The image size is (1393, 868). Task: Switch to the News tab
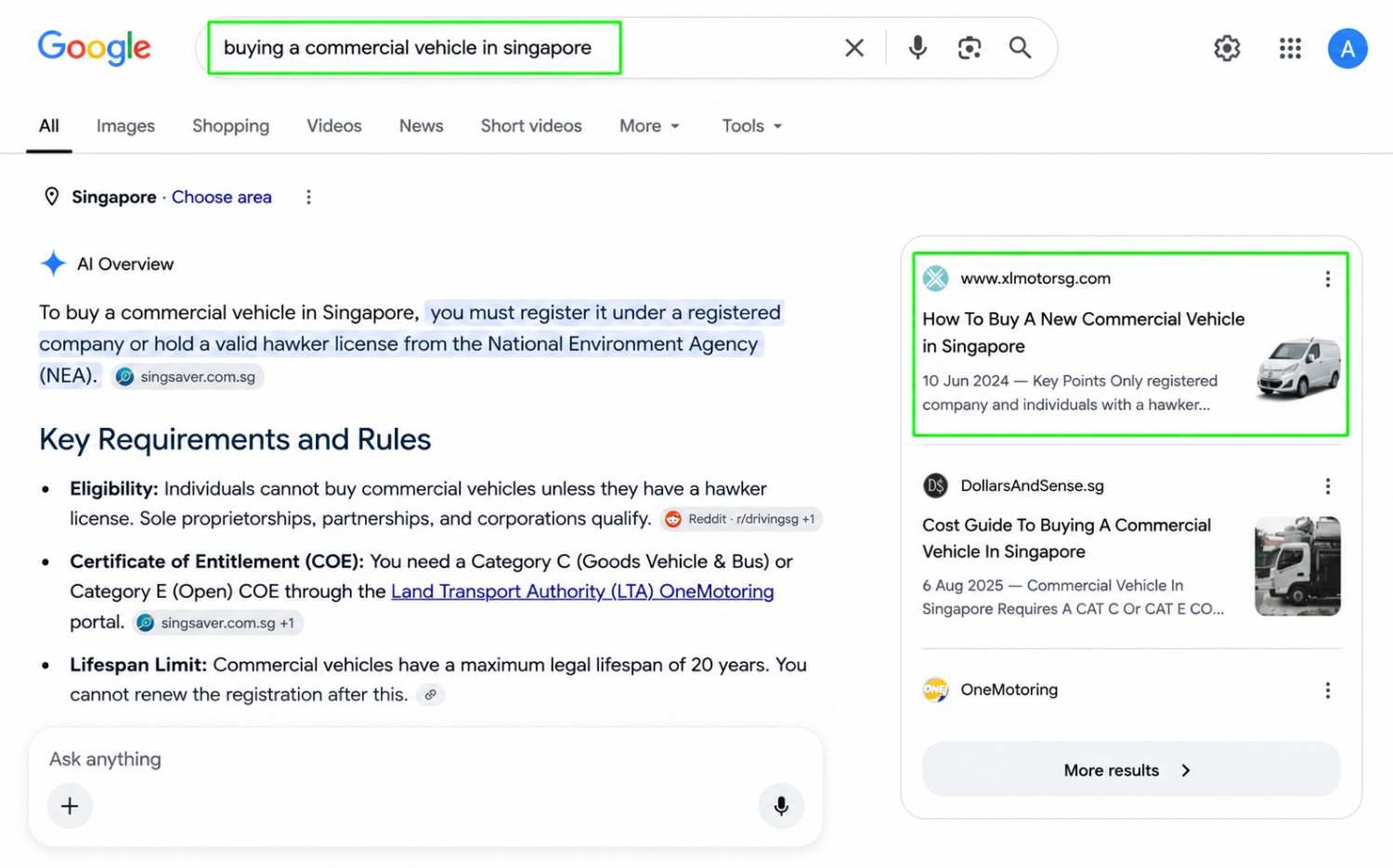point(421,126)
